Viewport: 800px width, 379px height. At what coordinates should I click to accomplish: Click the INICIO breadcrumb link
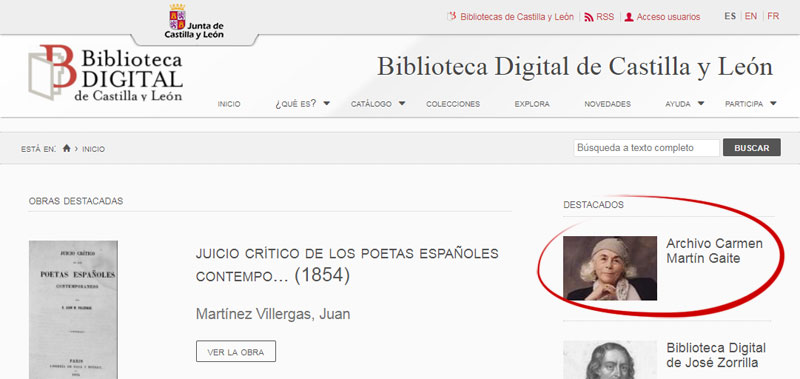93,149
